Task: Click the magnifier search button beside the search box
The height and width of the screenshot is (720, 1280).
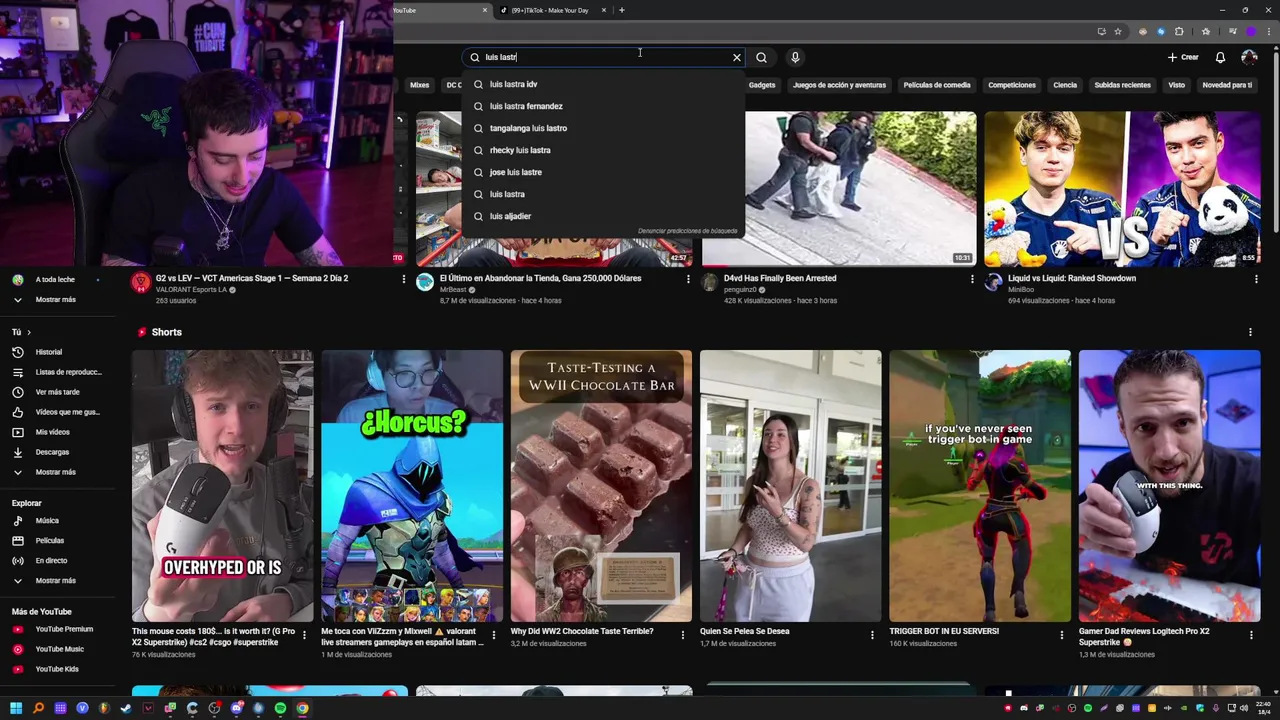Action: coord(761,57)
